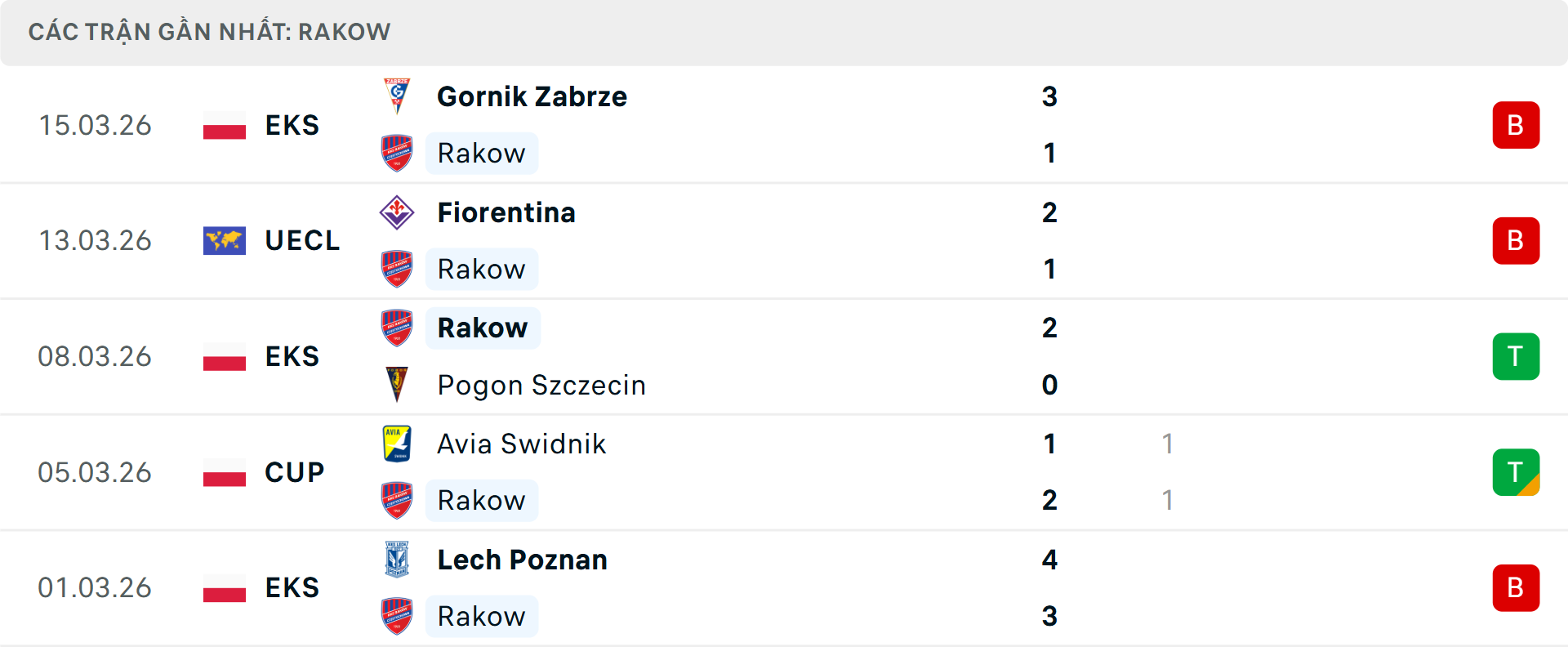1568x647 pixels.
Task: Click Rakow crest in 15.03.26 match
Action: pos(397,154)
